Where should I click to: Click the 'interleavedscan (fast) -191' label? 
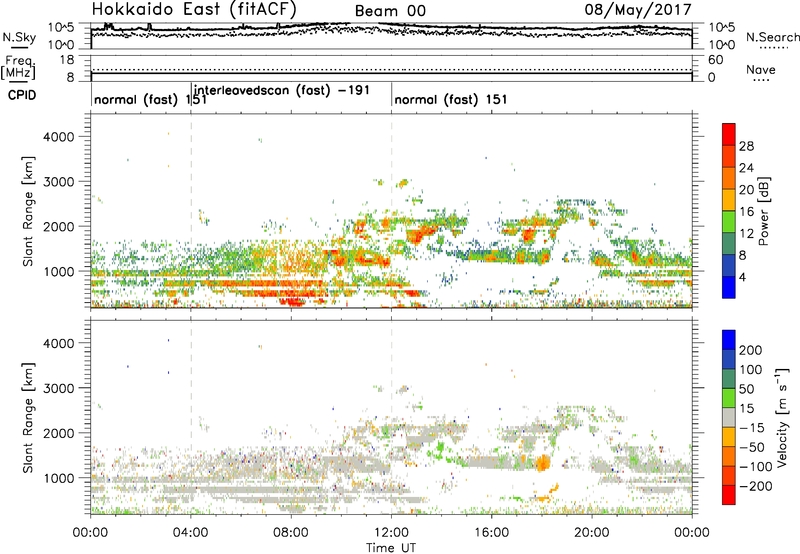pos(282,90)
